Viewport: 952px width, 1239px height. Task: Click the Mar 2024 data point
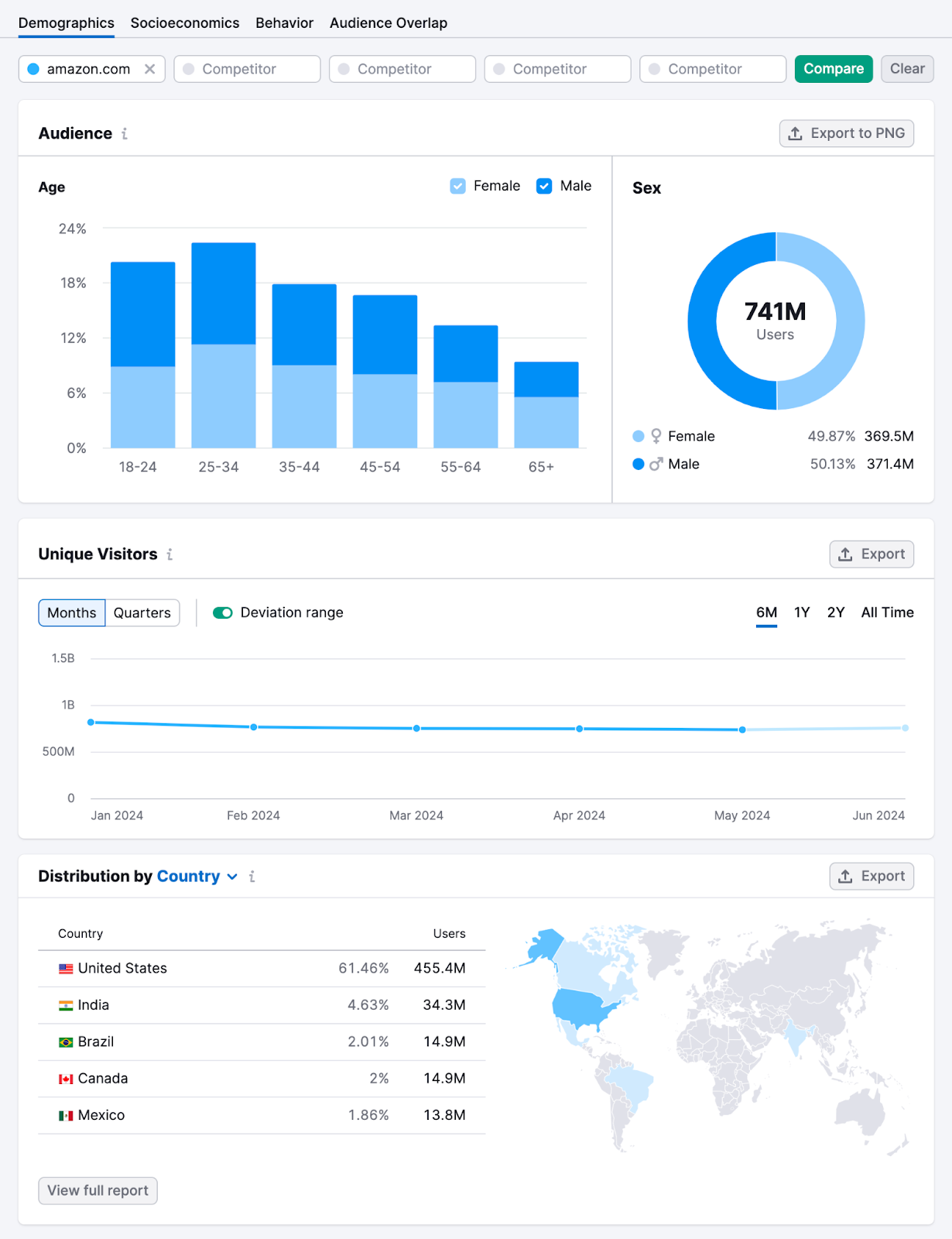416,729
